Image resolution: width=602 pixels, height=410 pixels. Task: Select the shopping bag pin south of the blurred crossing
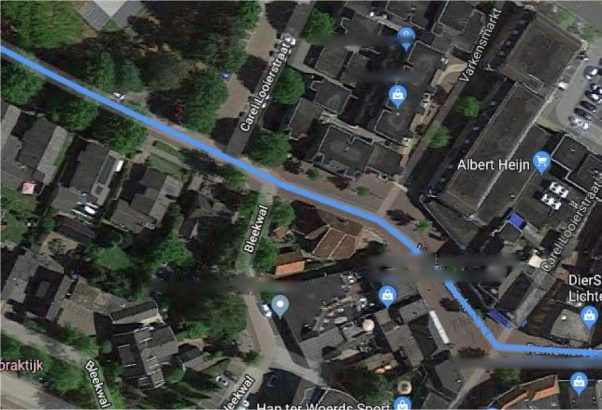(387, 296)
